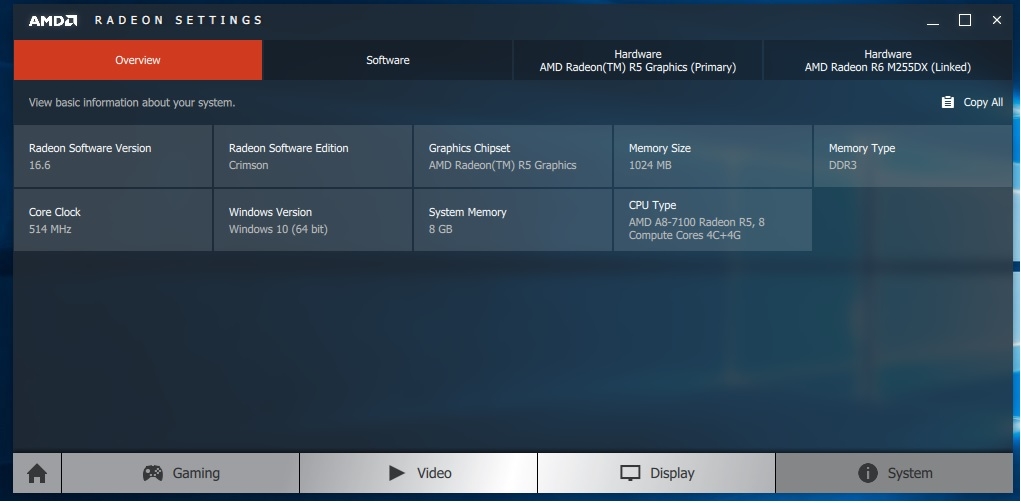This screenshot has height=503, width=1021.
Task: Click the RADEON SETTINGS title text
Action: [x=178, y=20]
